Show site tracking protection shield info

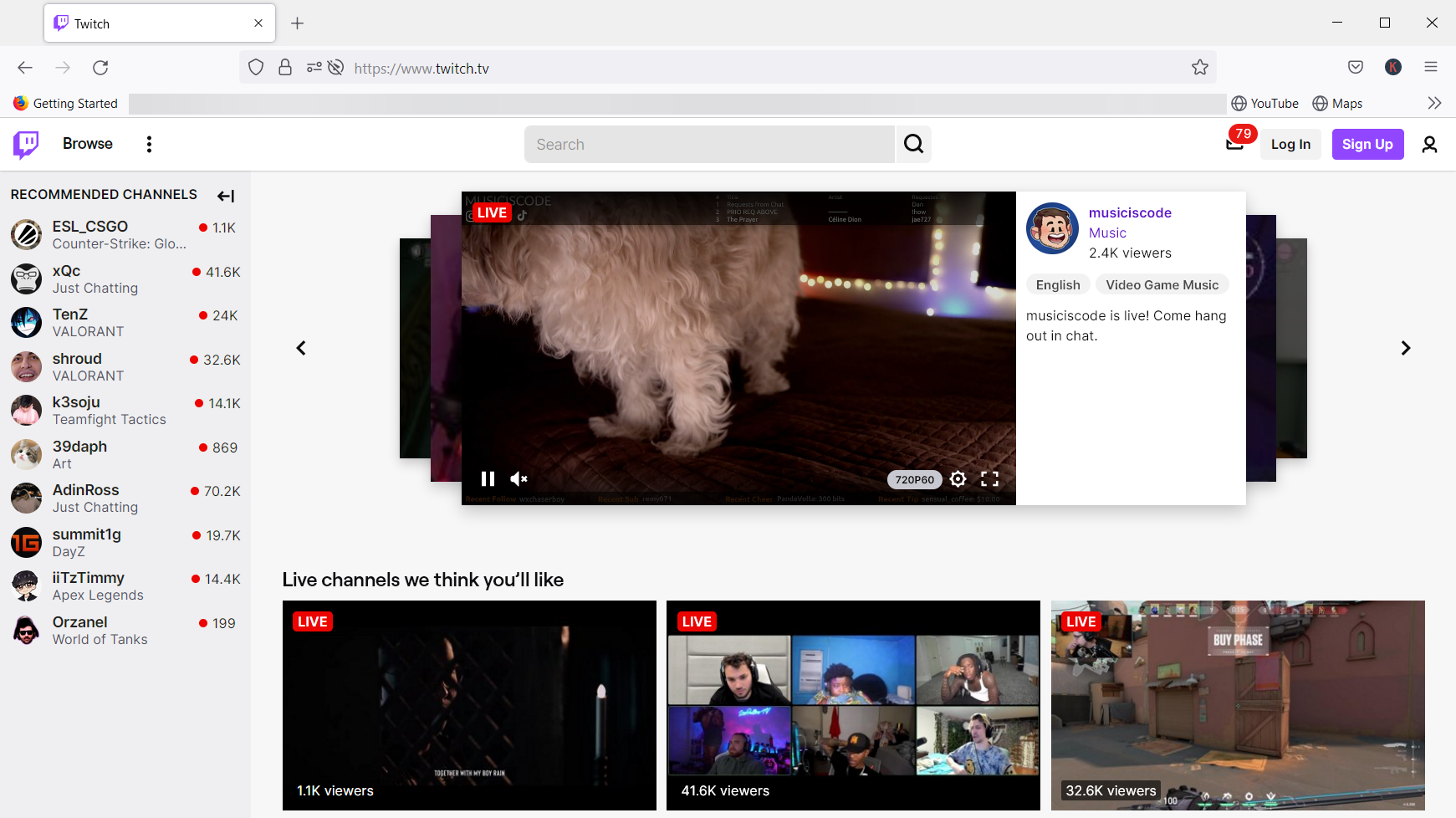point(256,68)
